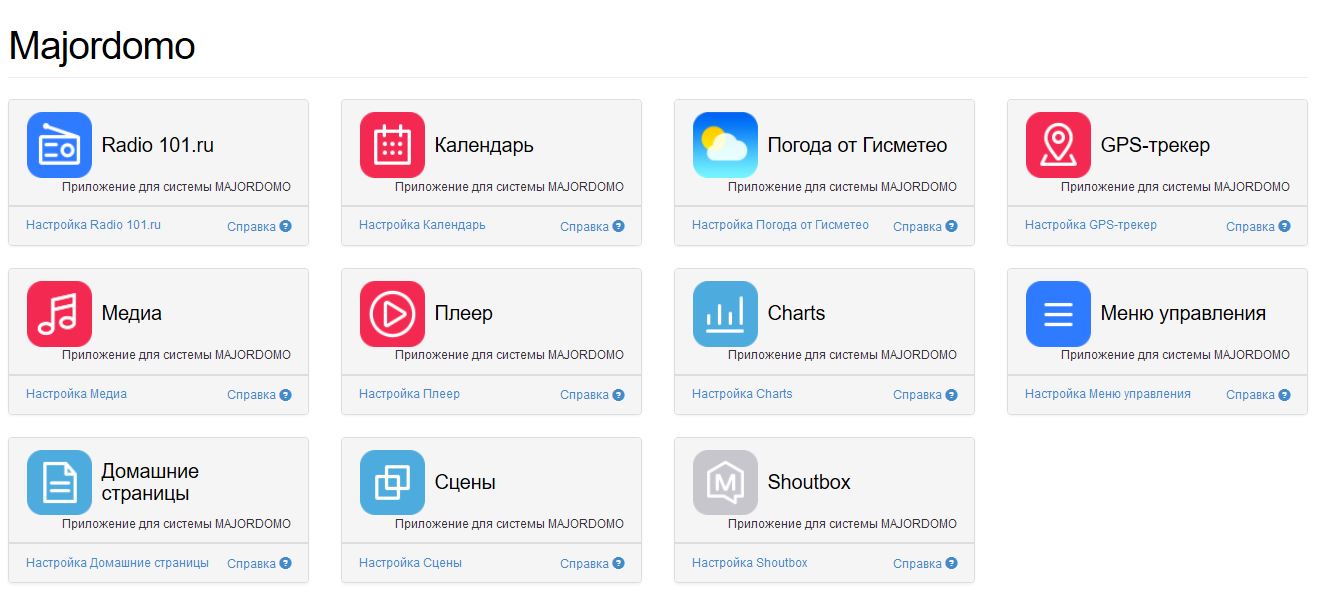This screenshot has height=597, width=1318.
Task: Click the Плеер play button icon
Action: pos(392,314)
